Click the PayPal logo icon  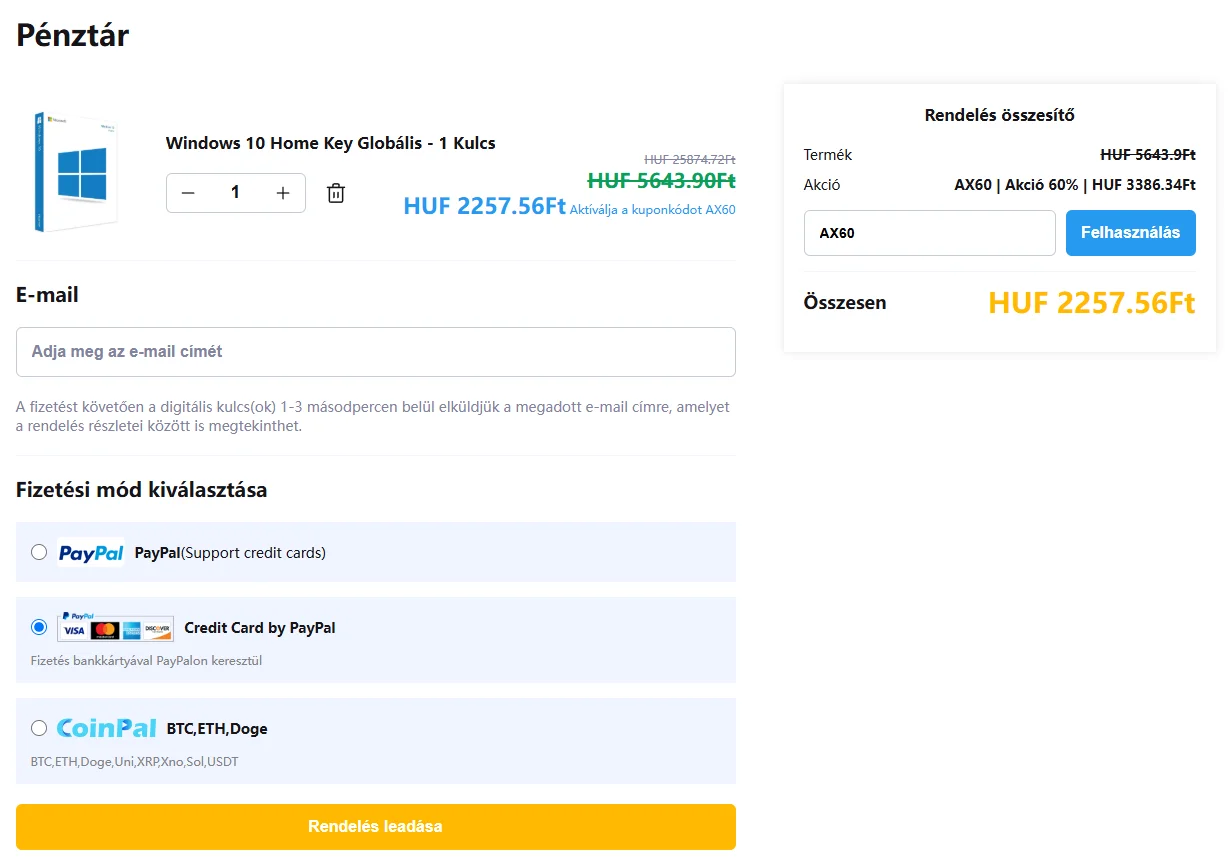pyautogui.click(x=91, y=552)
